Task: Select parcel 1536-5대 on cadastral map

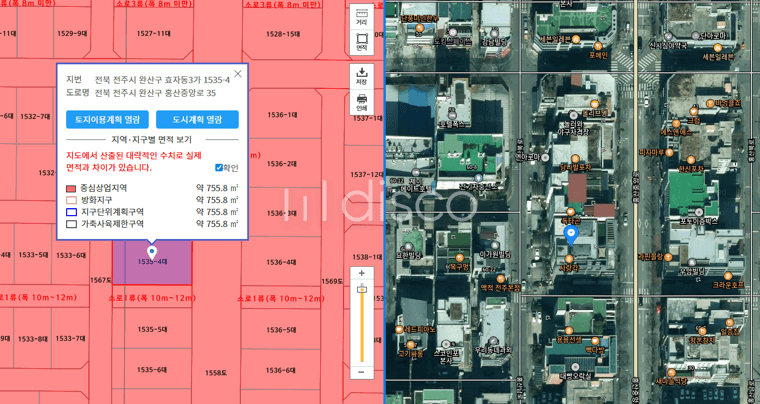Action: pyautogui.click(x=281, y=330)
